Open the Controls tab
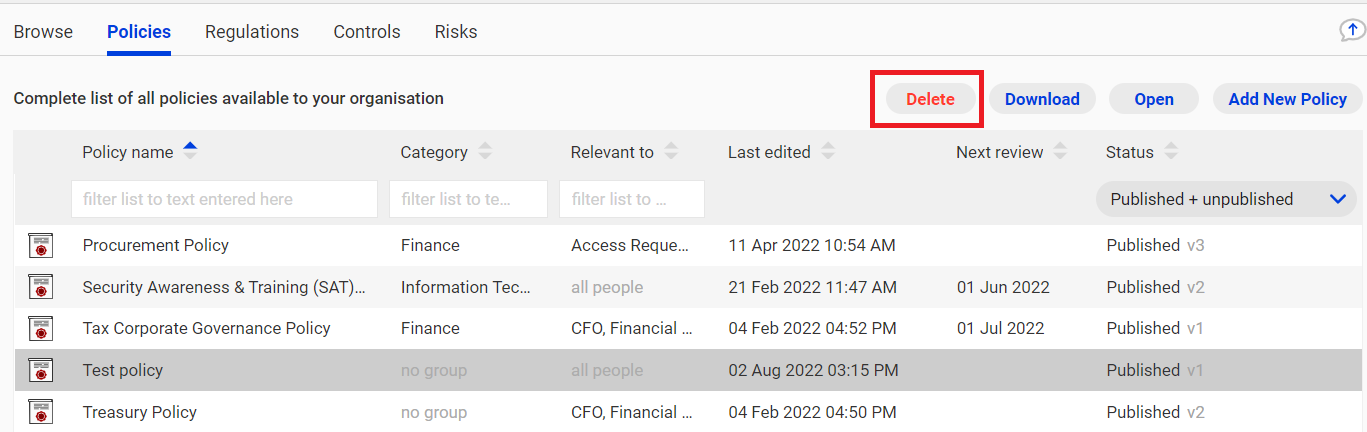 (367, 32)
